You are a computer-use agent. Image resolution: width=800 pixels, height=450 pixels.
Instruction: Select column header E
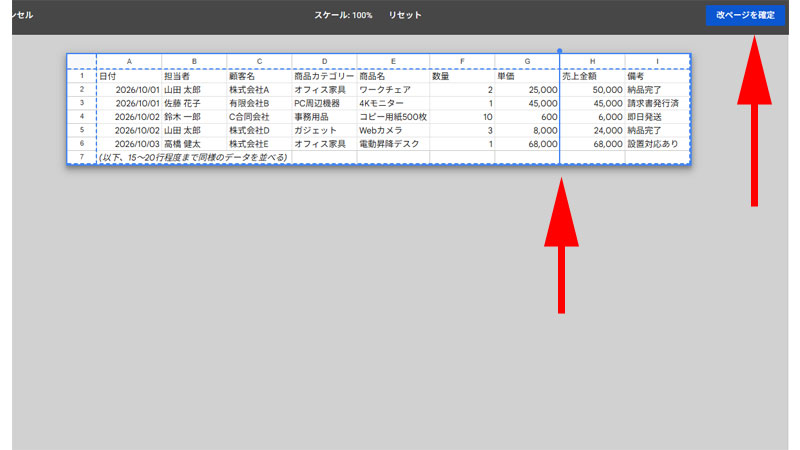pos(393,61)
